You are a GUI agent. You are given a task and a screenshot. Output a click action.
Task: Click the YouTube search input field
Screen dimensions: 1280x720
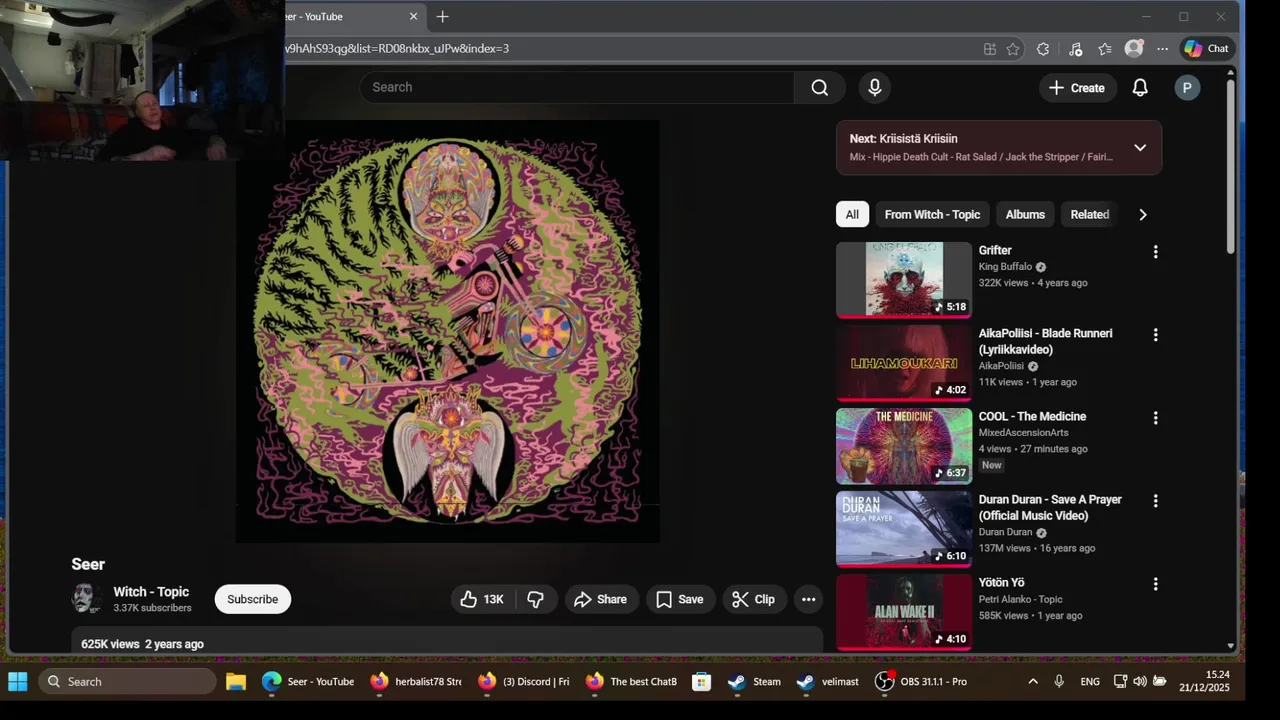[578, 87]
